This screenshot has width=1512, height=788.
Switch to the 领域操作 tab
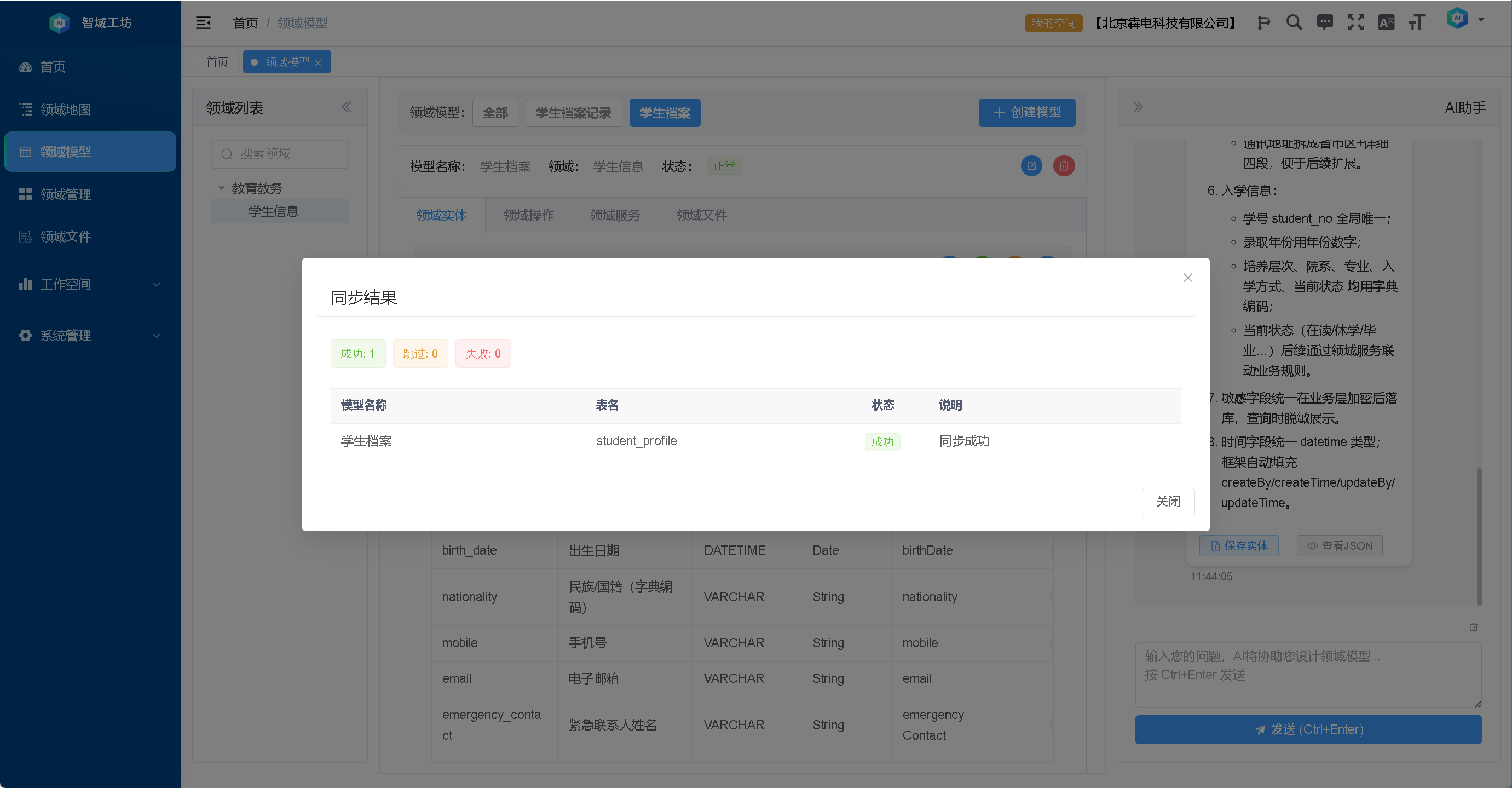click(528, 216)
